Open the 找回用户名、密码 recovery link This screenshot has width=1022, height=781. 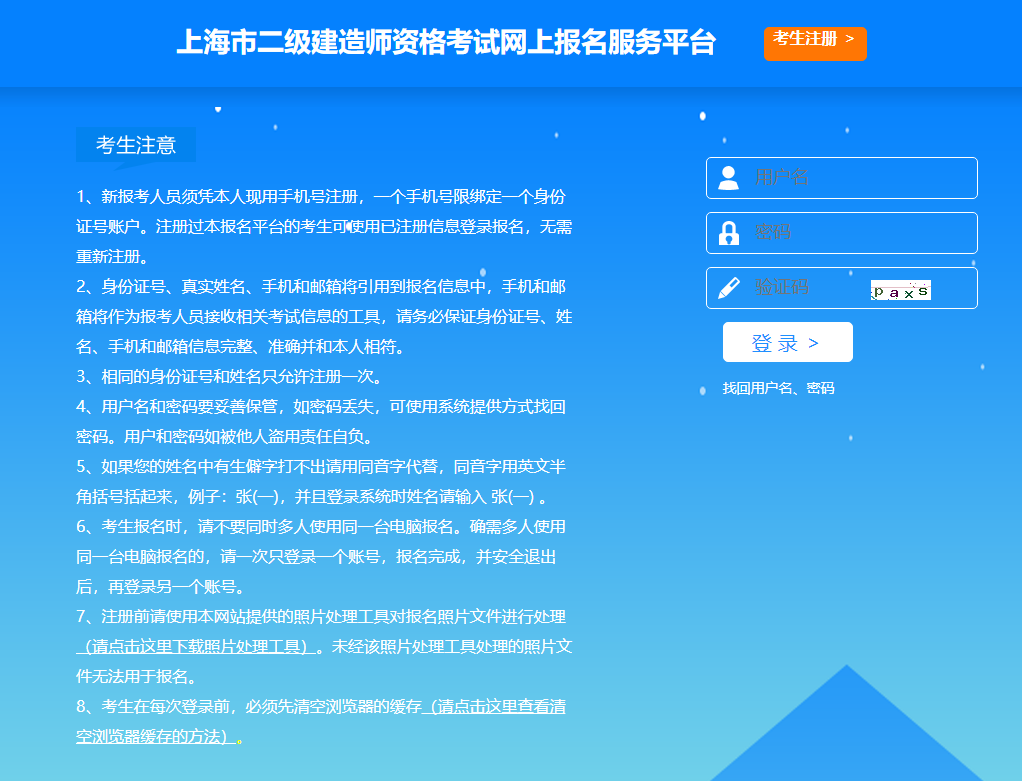pyautogui.click(x=778, y=388)
